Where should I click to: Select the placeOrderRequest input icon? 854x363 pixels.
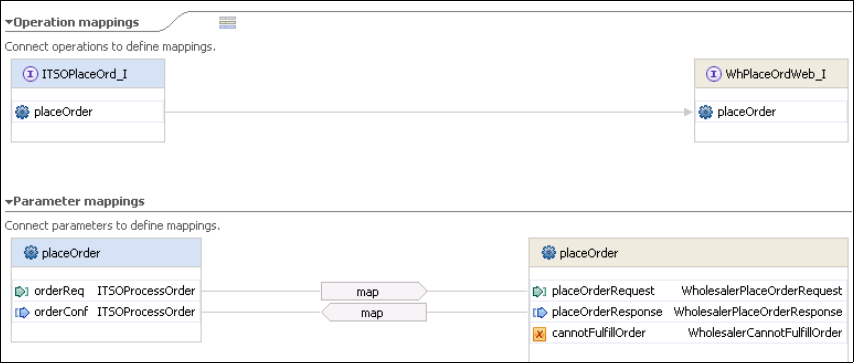pyautogui.click(x=539, y=292)
